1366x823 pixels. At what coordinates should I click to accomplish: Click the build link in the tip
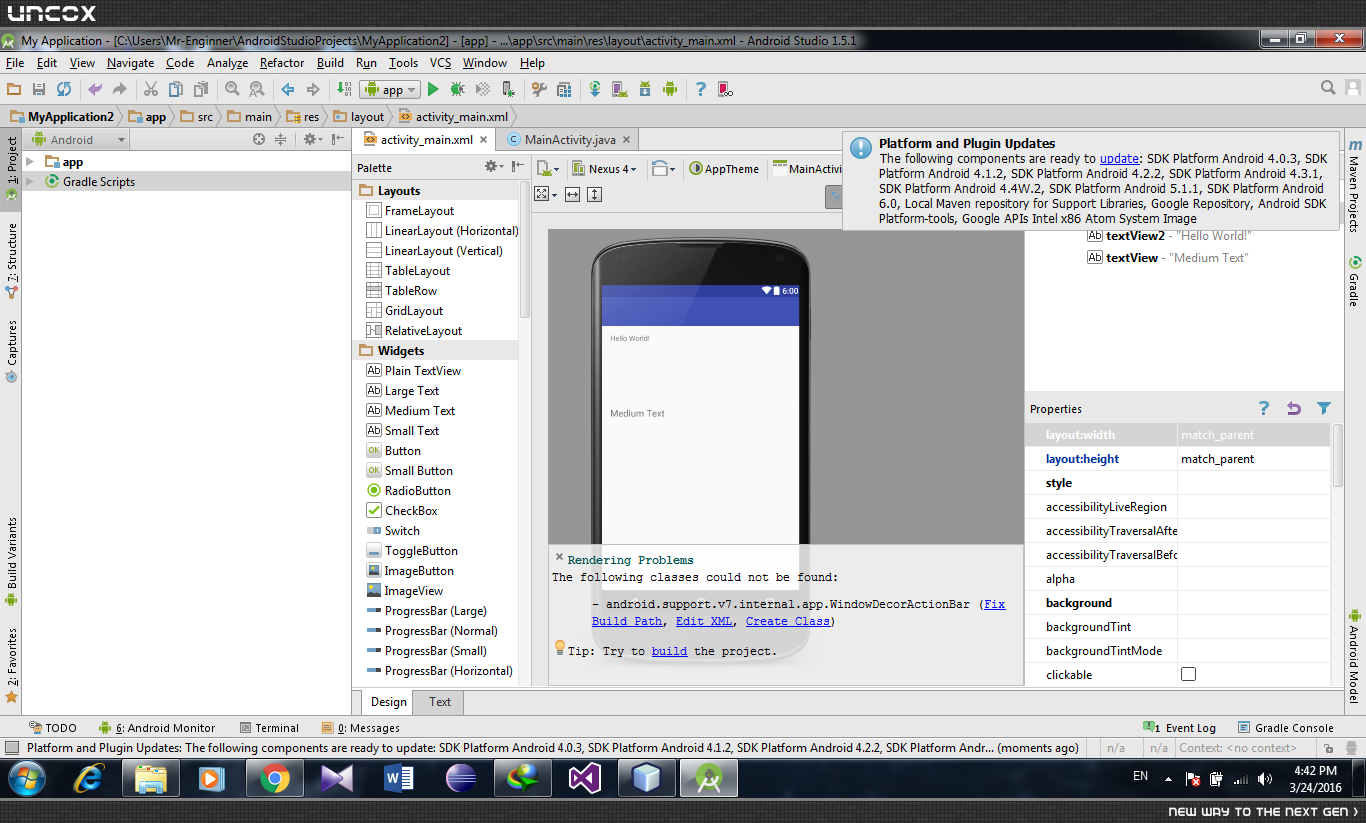(669, 651)
